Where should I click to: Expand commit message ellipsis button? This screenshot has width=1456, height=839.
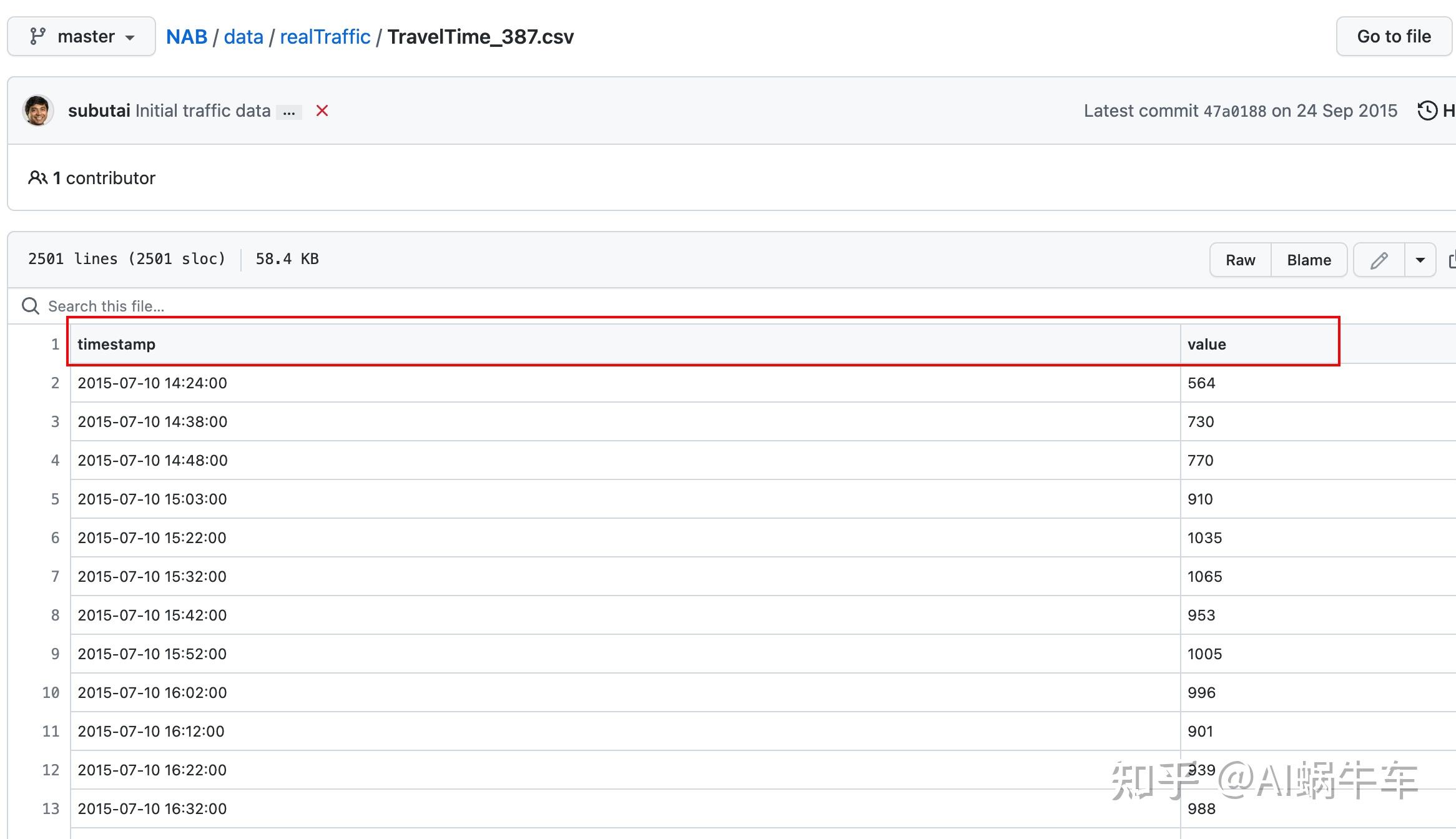(289, 112)
